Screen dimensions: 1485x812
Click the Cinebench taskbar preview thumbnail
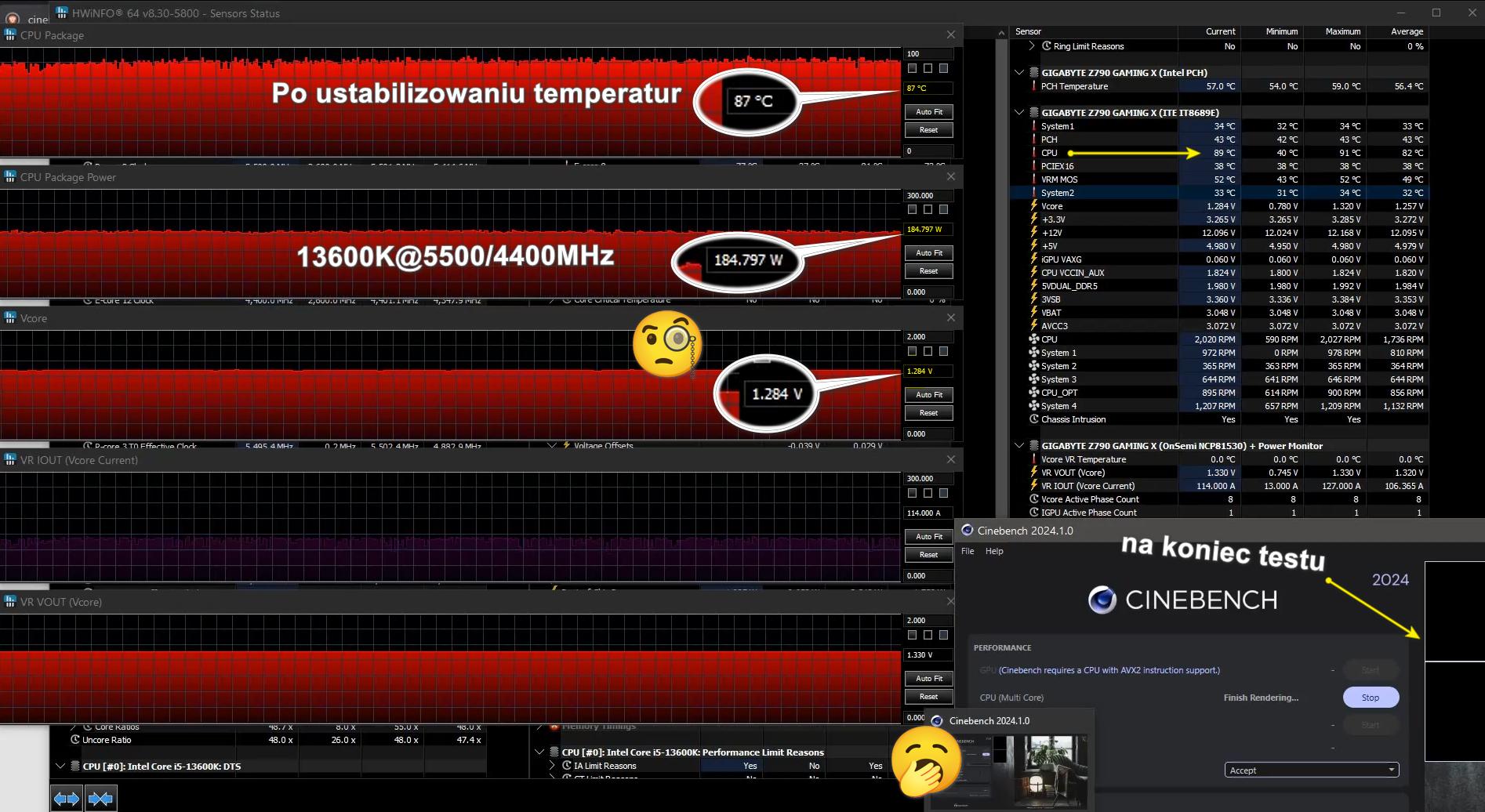click(1008, 771)
